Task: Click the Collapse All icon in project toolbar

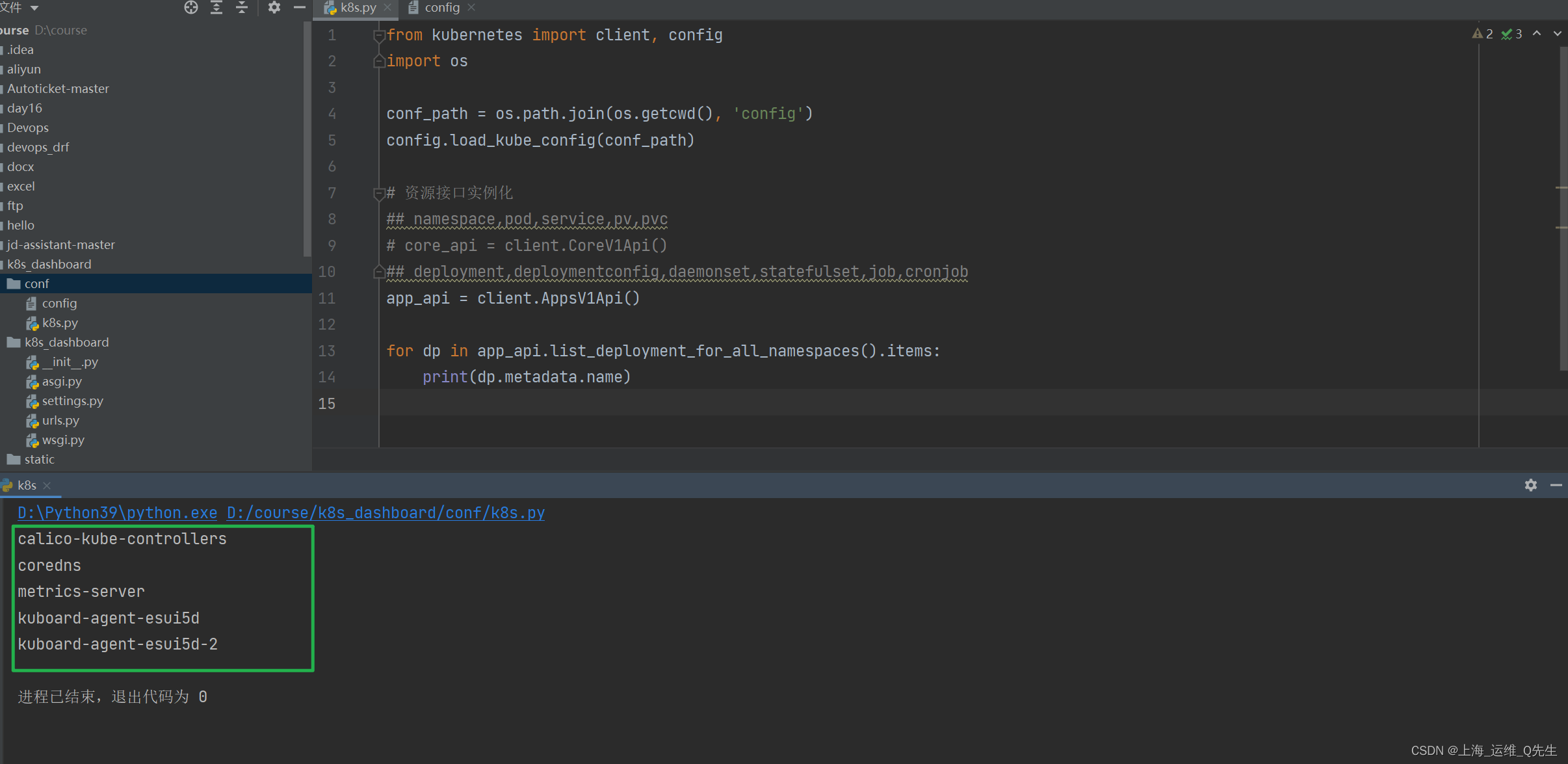Action: coord(241,7)
